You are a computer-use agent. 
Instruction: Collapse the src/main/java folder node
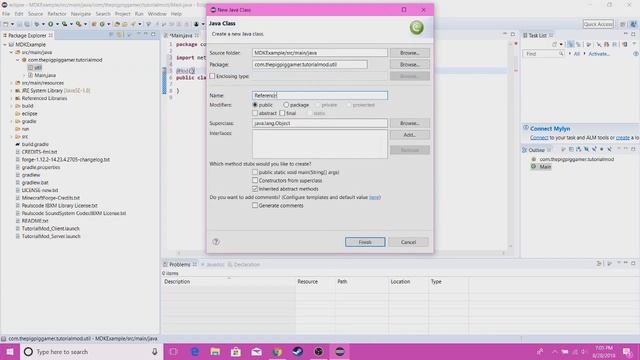pyautogui.click(x=11, y=52)
